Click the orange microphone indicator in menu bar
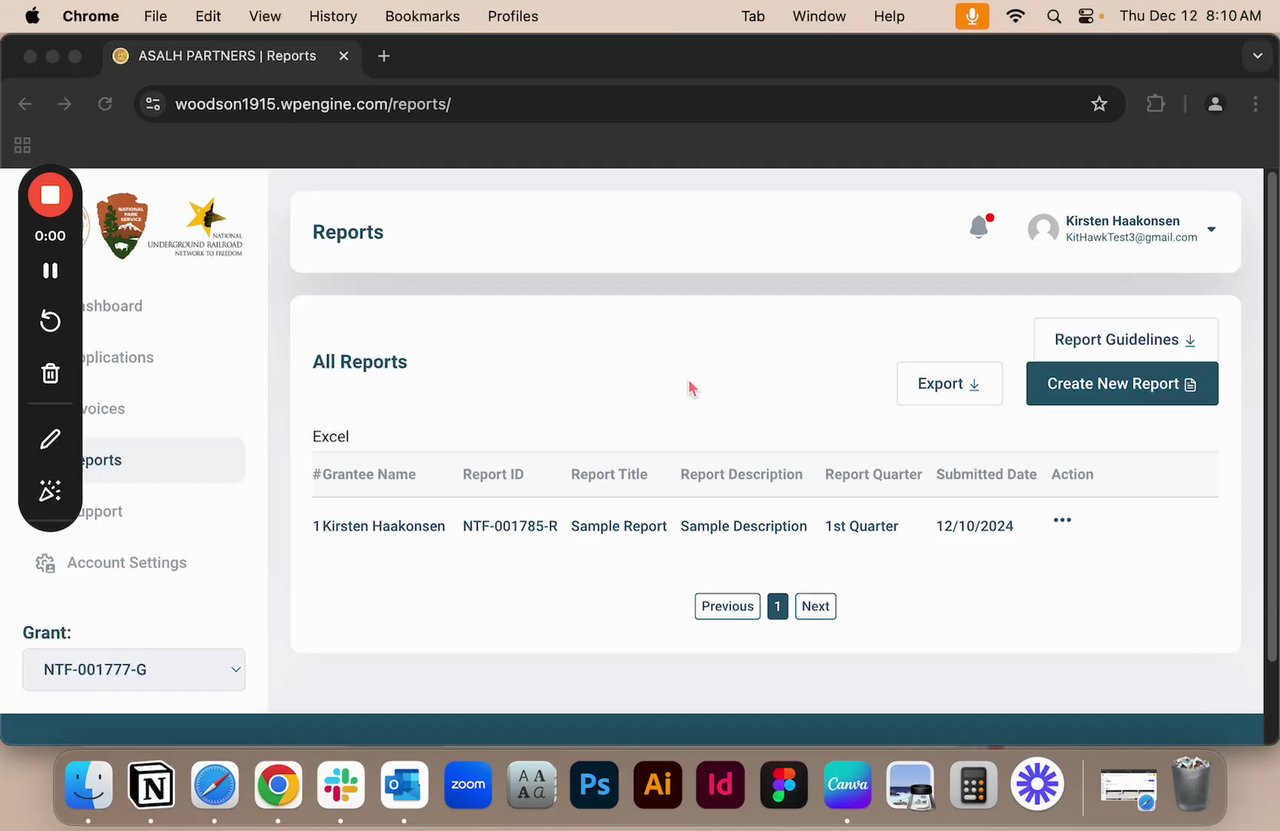1280x831 pixels. (971, 16)
